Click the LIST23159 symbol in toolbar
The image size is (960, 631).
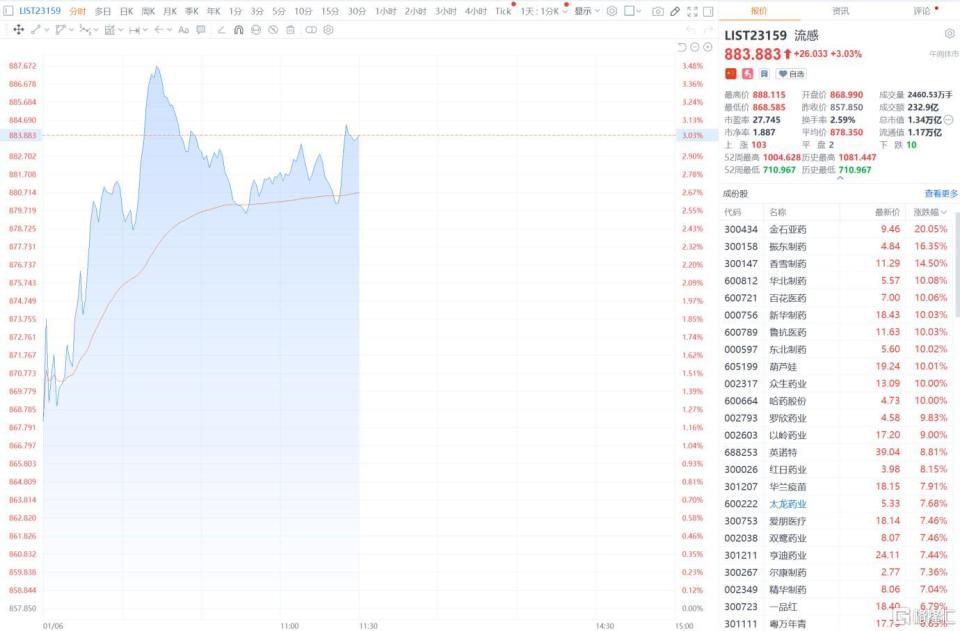tap(40, 11)
